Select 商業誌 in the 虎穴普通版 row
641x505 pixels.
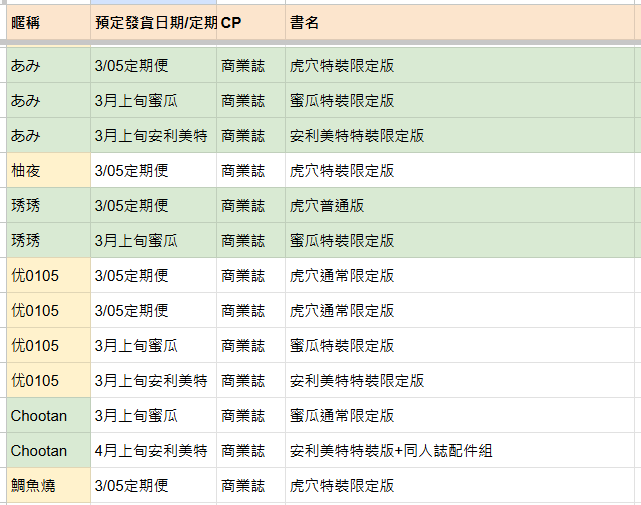pos(251,206)
